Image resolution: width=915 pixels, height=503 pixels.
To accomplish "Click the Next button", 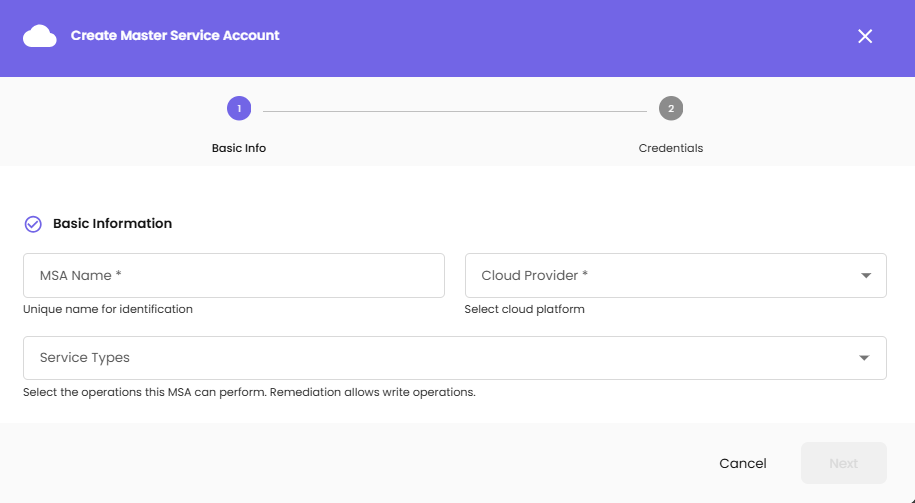I will pos(843,463).
